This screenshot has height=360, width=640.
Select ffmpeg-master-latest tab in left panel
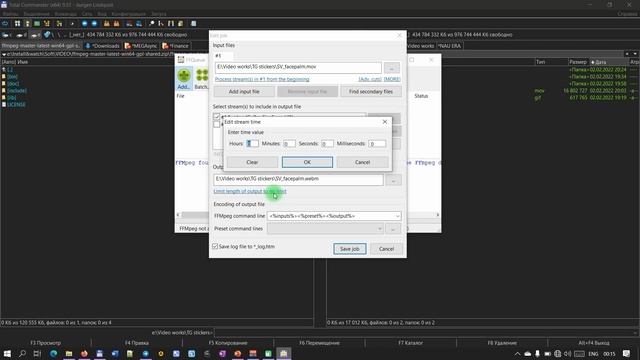[42, 46]
